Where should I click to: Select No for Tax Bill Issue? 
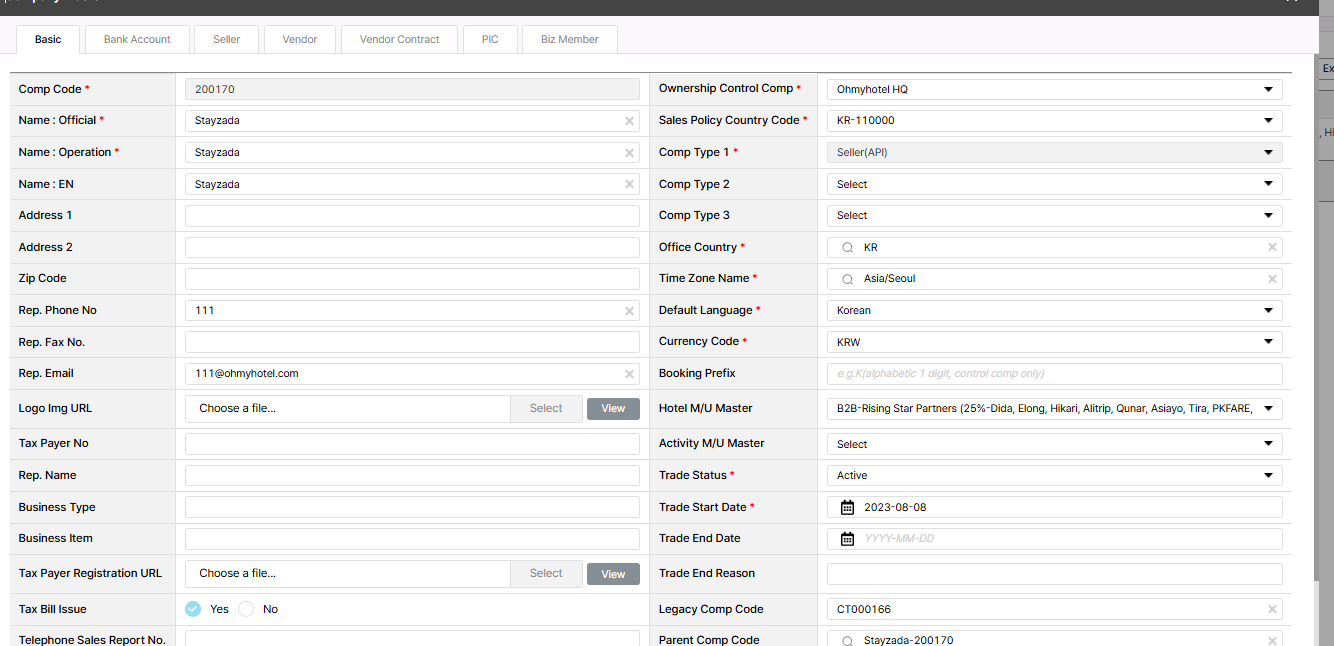pyautogui.click(x=246, y=609)
